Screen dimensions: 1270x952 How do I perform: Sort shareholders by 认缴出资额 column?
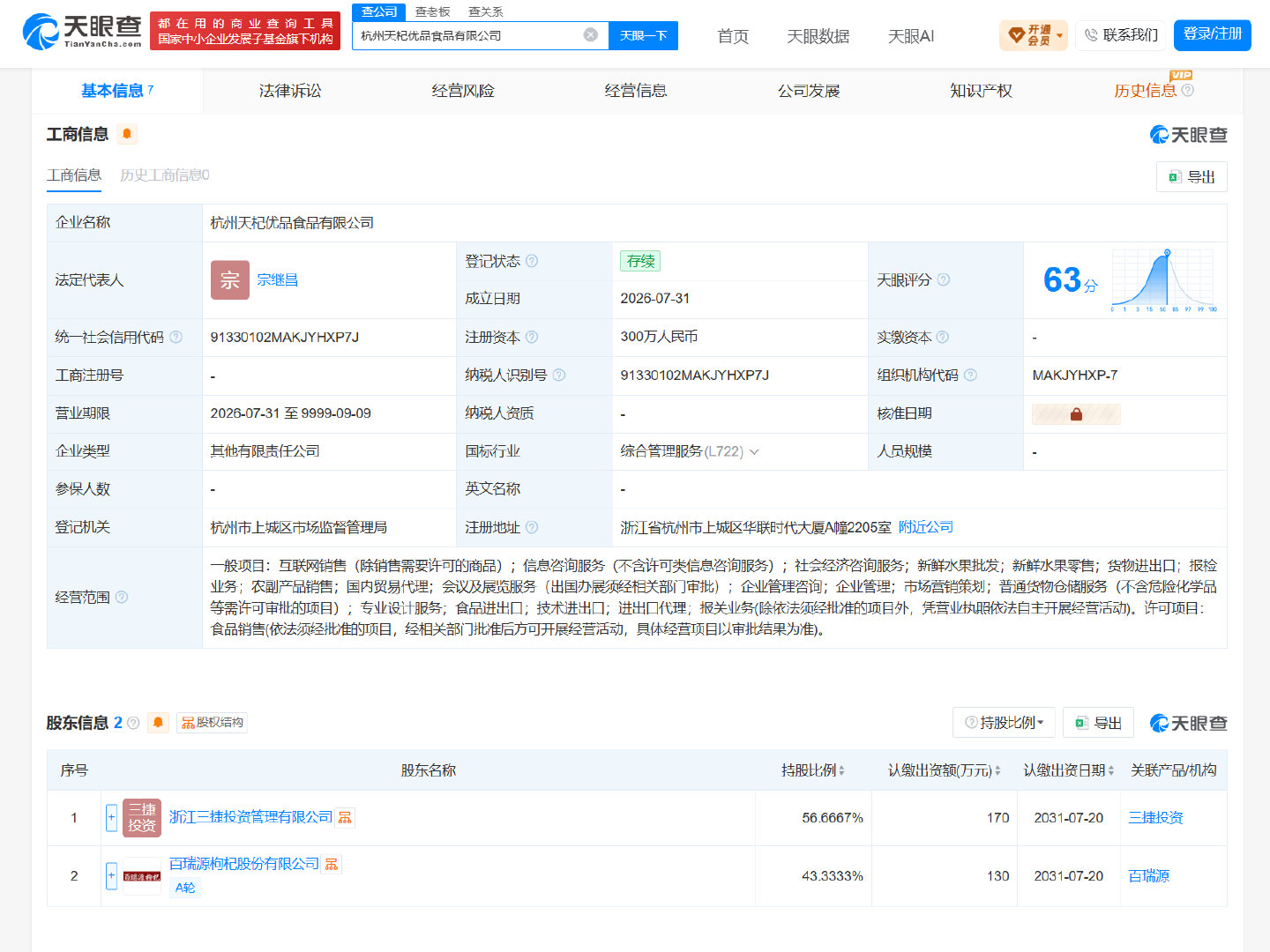pyautogui.click(x=997, y=770)
